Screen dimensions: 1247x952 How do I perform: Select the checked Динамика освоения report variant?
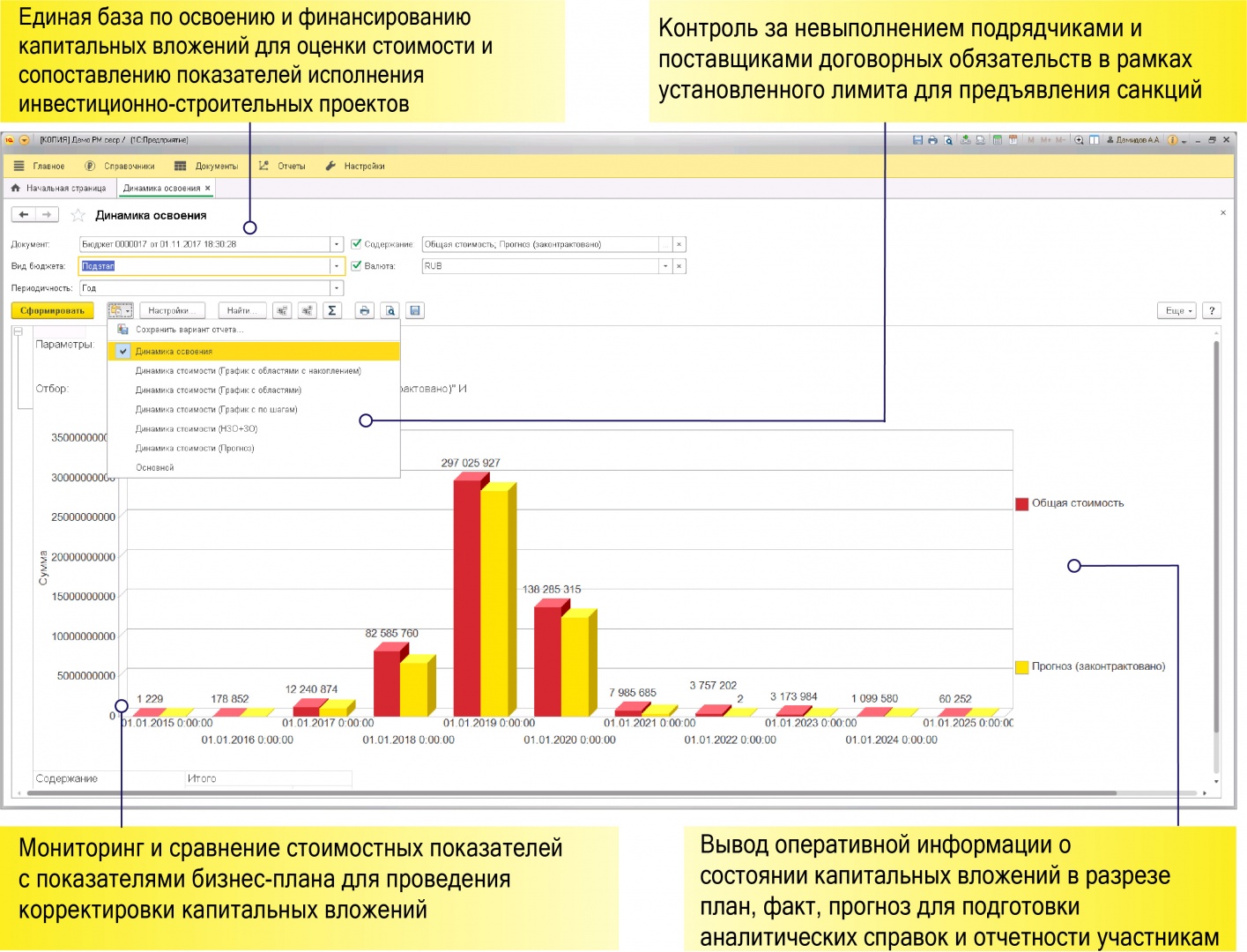point(254,351)
